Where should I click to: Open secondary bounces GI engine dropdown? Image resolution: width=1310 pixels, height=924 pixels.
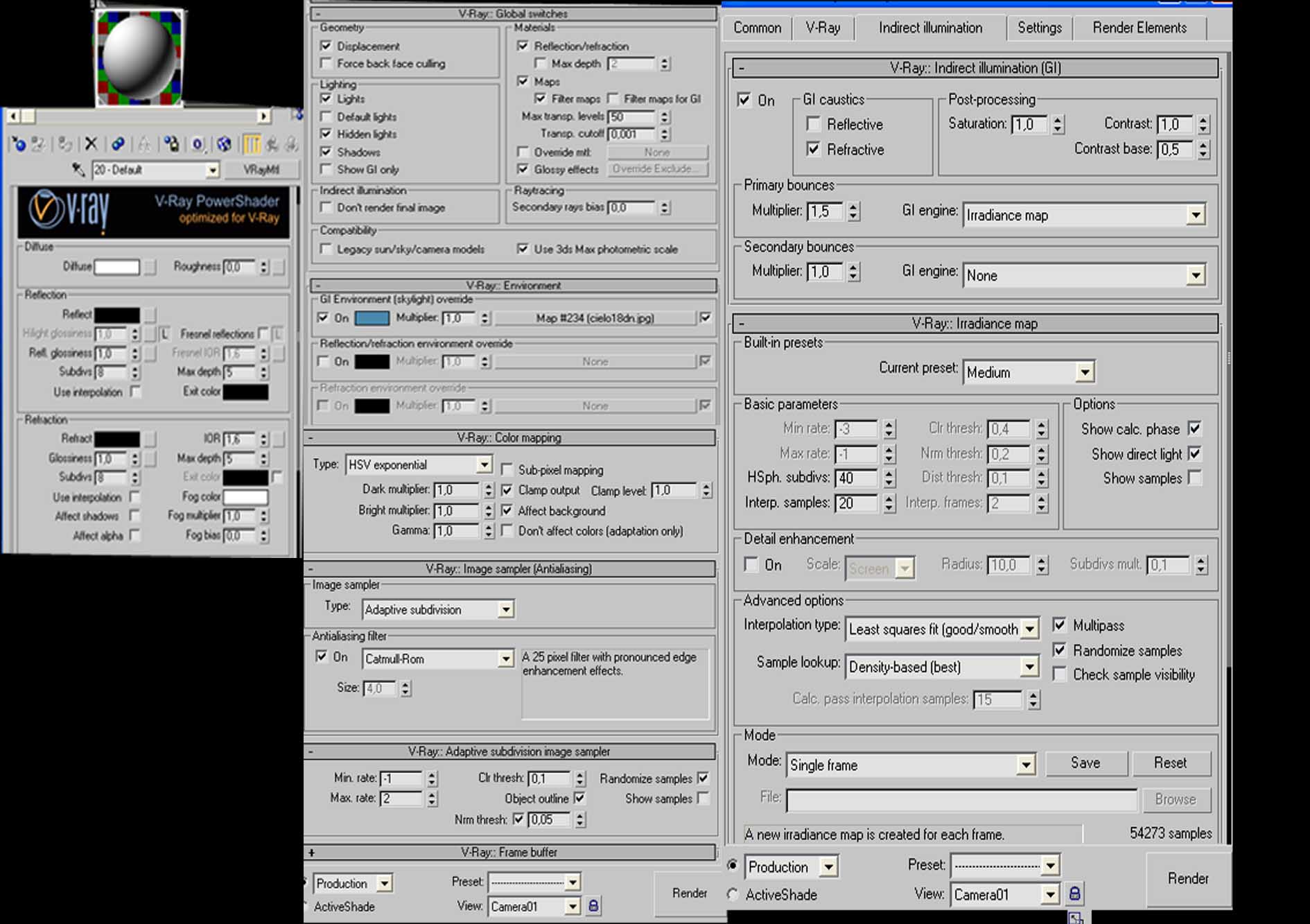pyautogui.click(x=1196, y=276)
